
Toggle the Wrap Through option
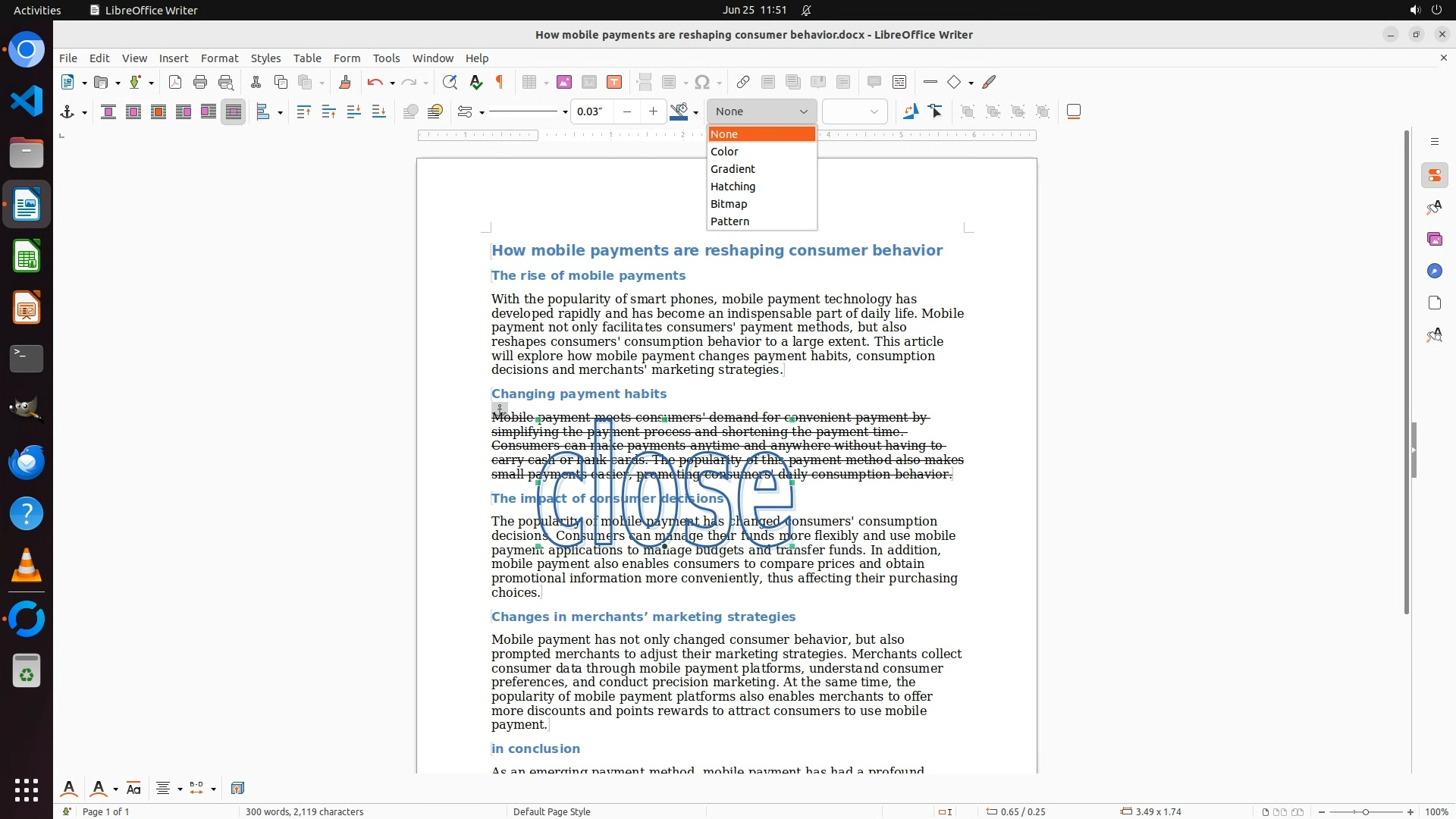234,112
